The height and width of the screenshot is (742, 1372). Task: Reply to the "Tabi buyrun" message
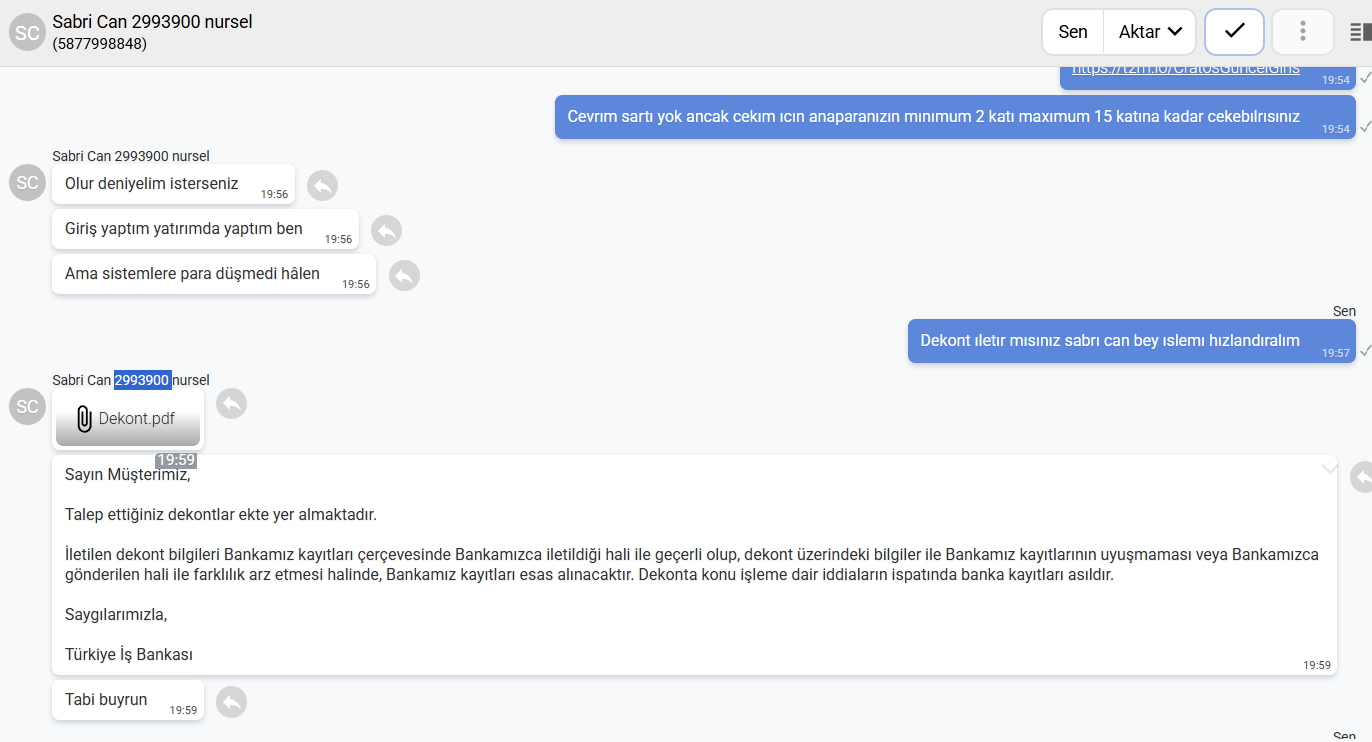tap(231, 702)
